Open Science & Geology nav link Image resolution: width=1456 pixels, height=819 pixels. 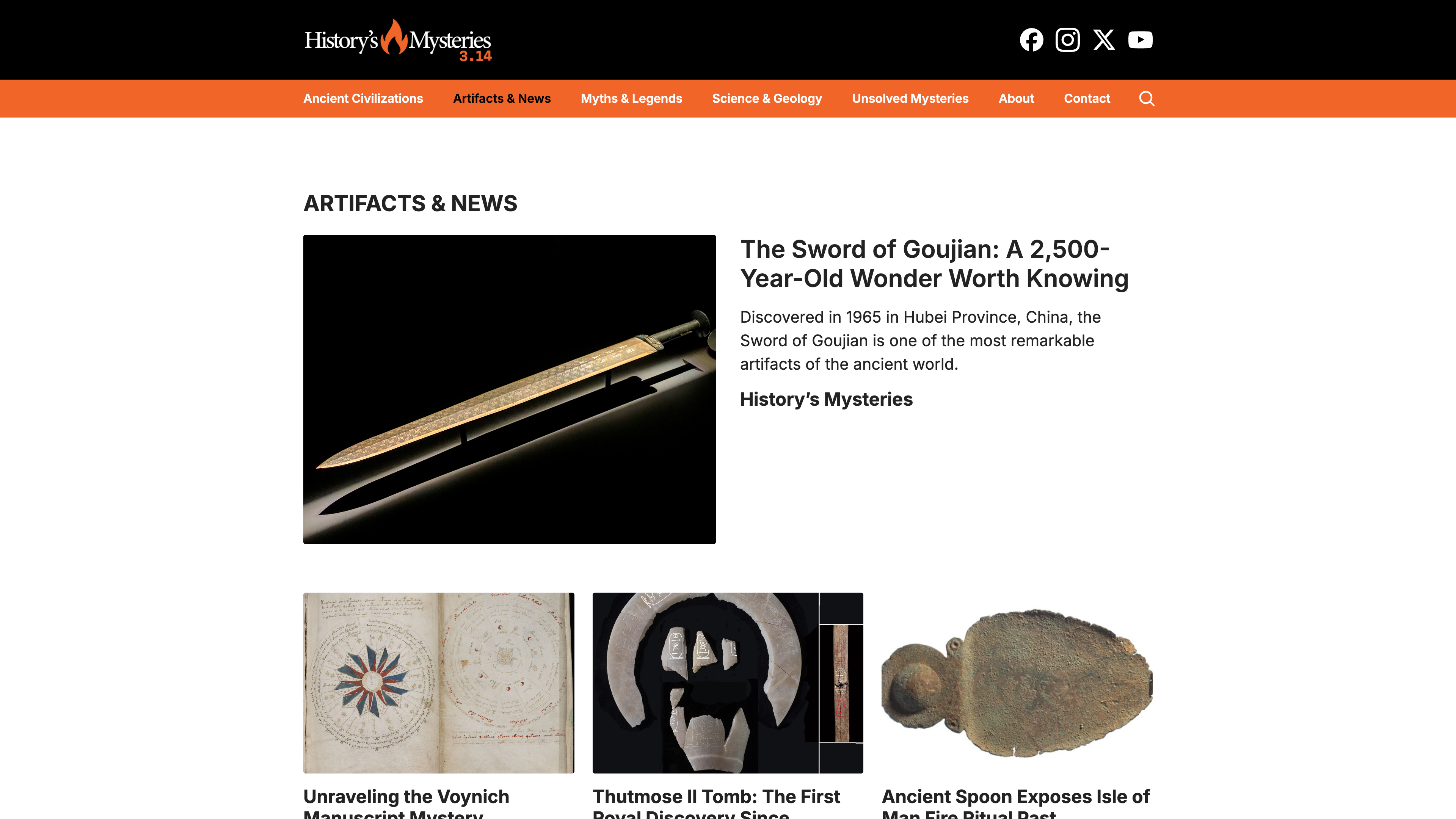point(766,98)
